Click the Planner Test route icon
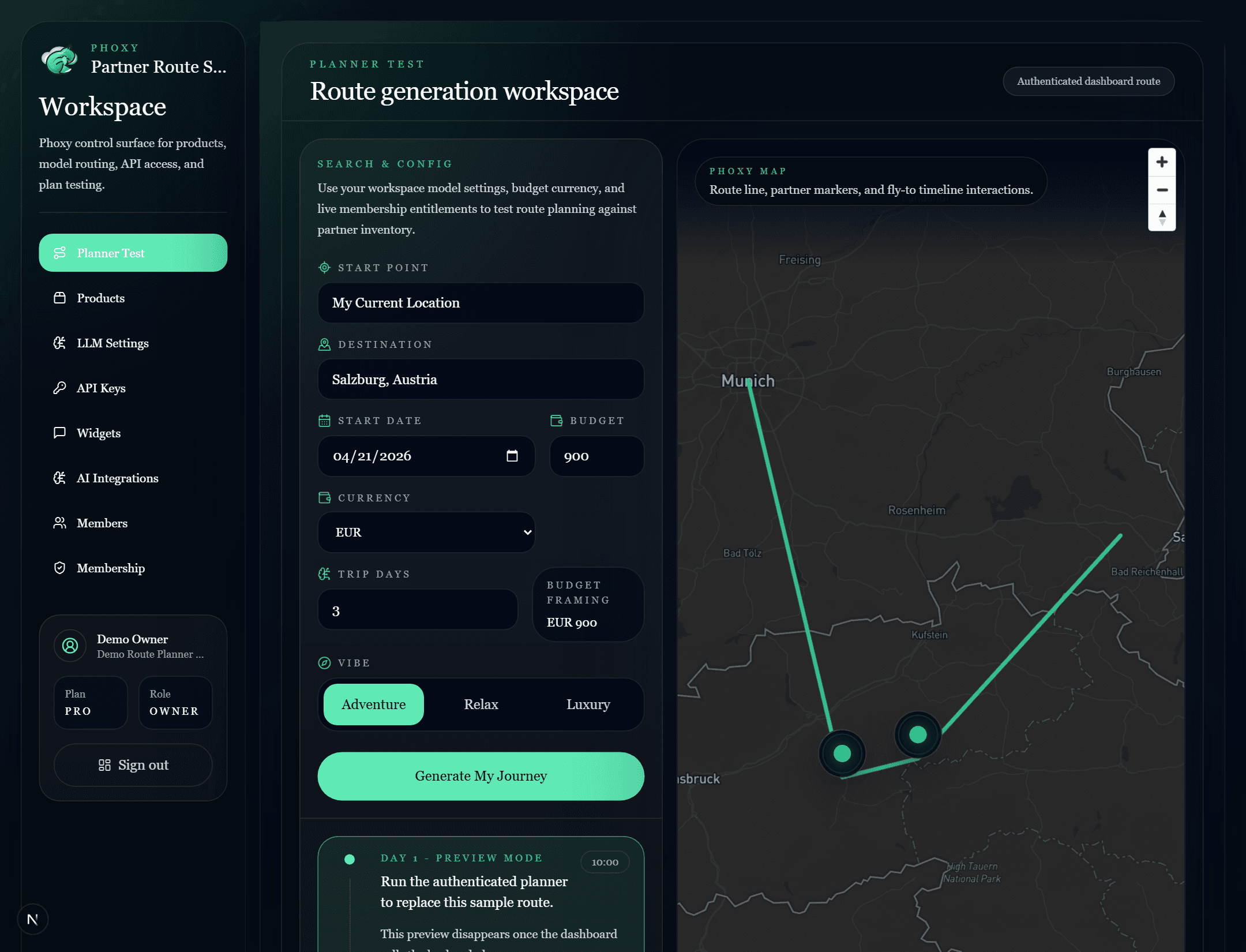 pos(59,253)
